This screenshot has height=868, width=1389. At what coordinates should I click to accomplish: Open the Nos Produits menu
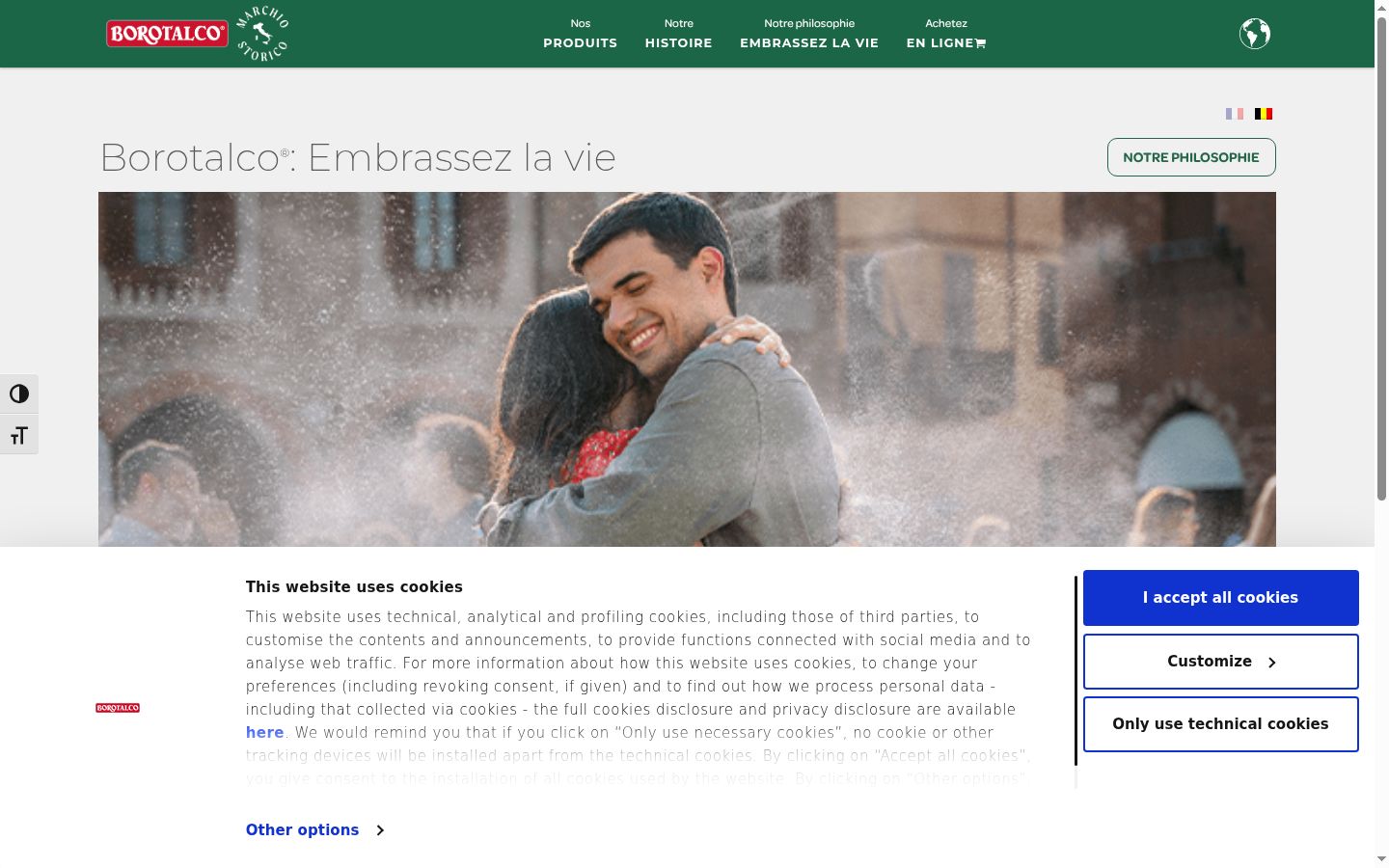click(x=580, y=34)
